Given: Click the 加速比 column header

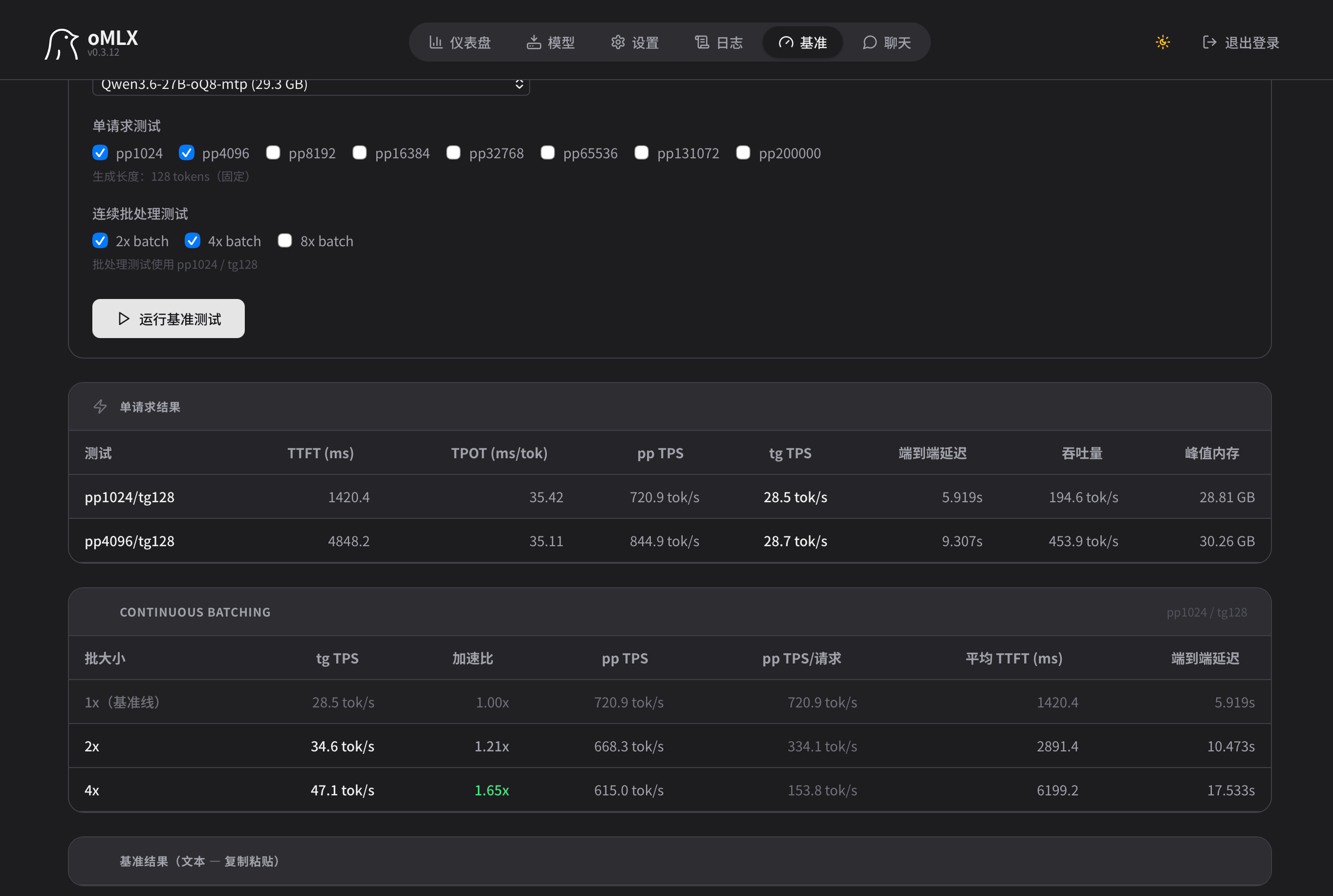Looking at the screenshot, I should pos(473,658).
